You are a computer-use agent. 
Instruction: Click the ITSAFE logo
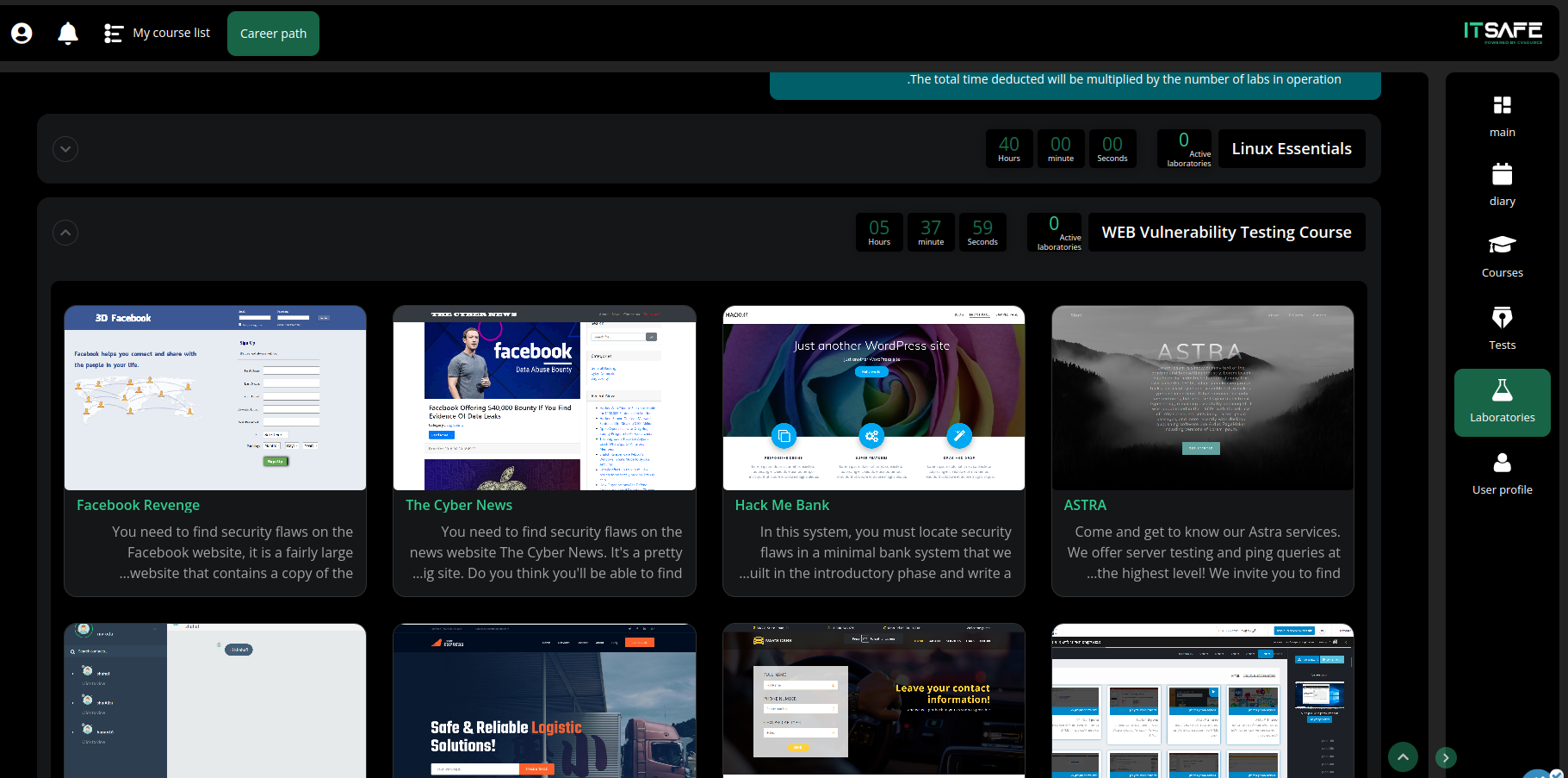coord(1503,33)
